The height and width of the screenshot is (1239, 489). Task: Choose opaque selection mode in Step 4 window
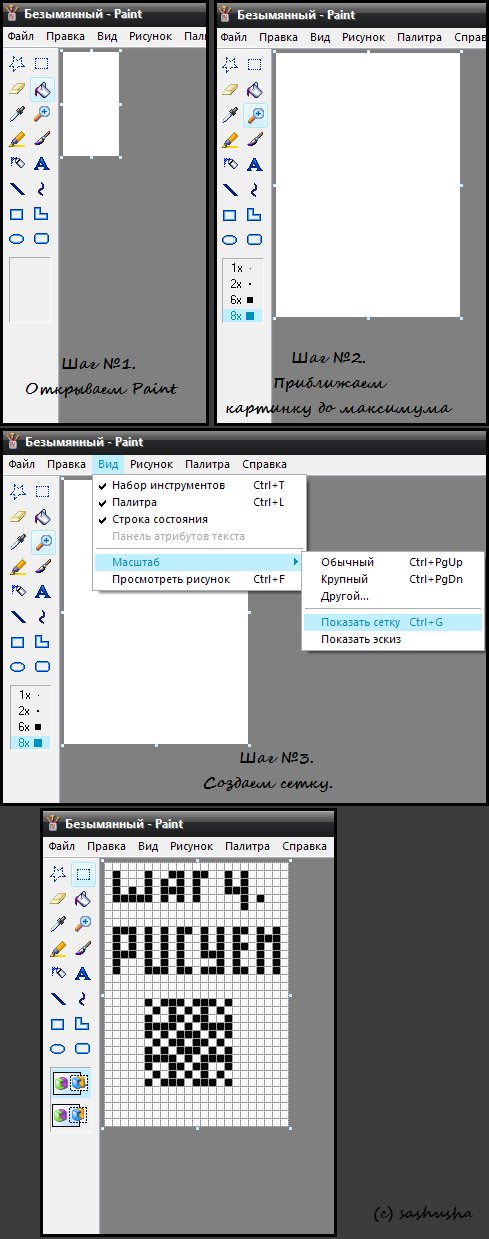point(70,1084)
